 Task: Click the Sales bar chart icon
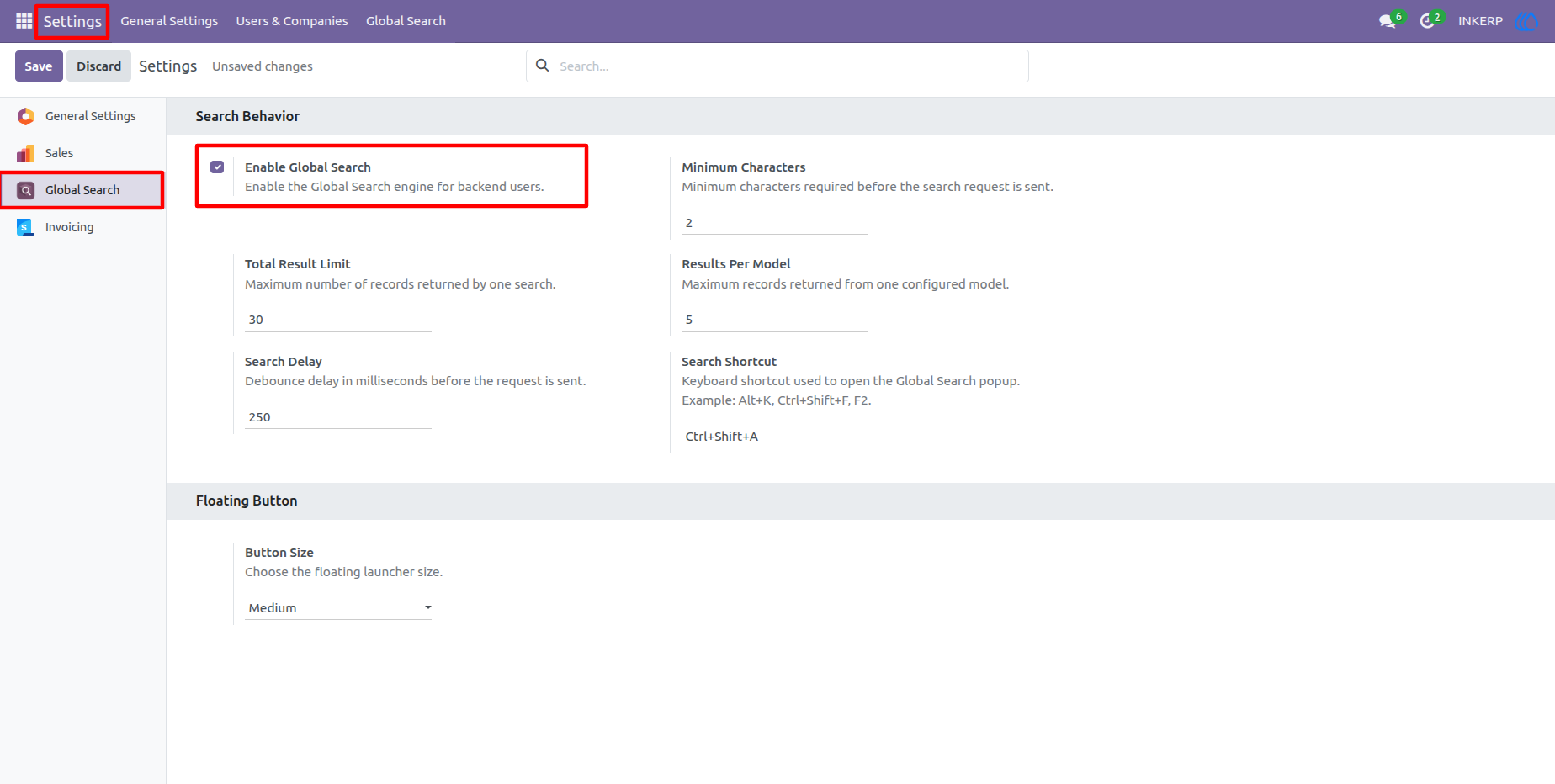(26, 153)
